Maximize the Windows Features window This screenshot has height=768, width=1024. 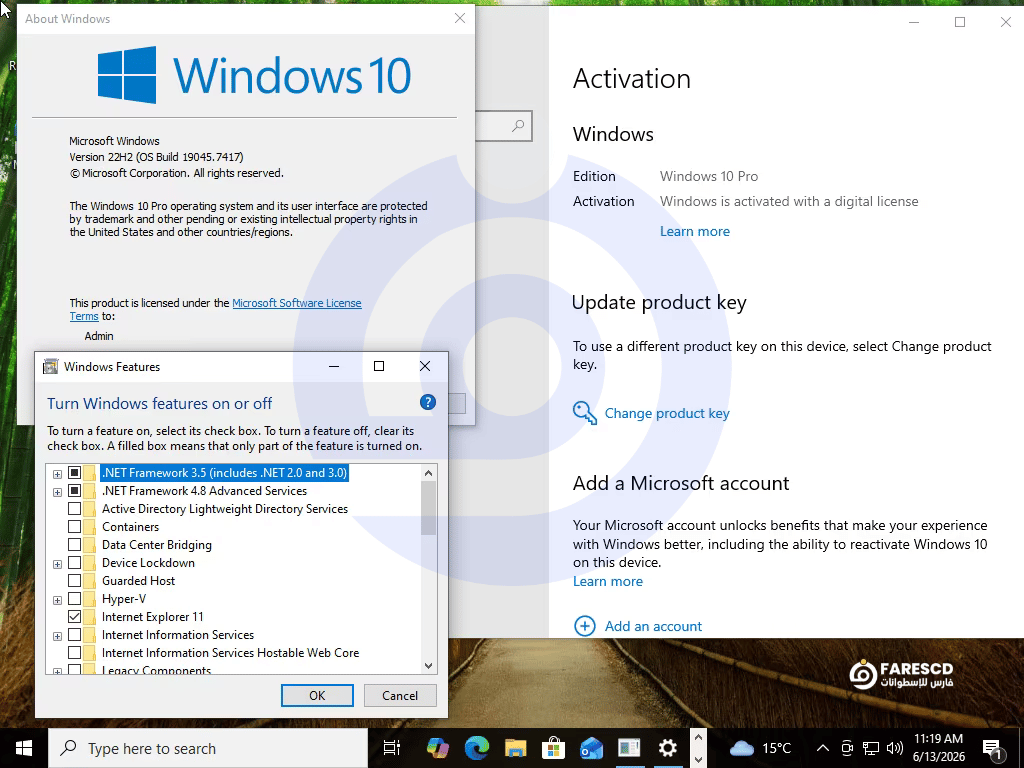coord(379,366)
